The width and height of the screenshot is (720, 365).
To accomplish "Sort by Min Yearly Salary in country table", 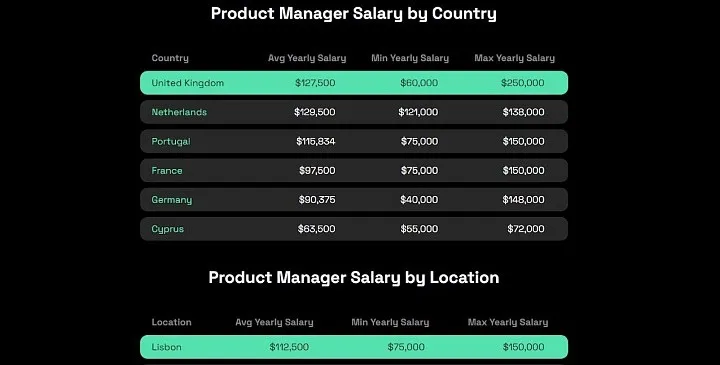I will [x=410, y=58].
